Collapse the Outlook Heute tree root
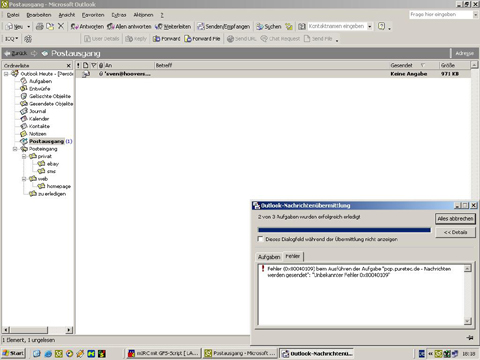480x360 pixels. (x=6, y=74)
